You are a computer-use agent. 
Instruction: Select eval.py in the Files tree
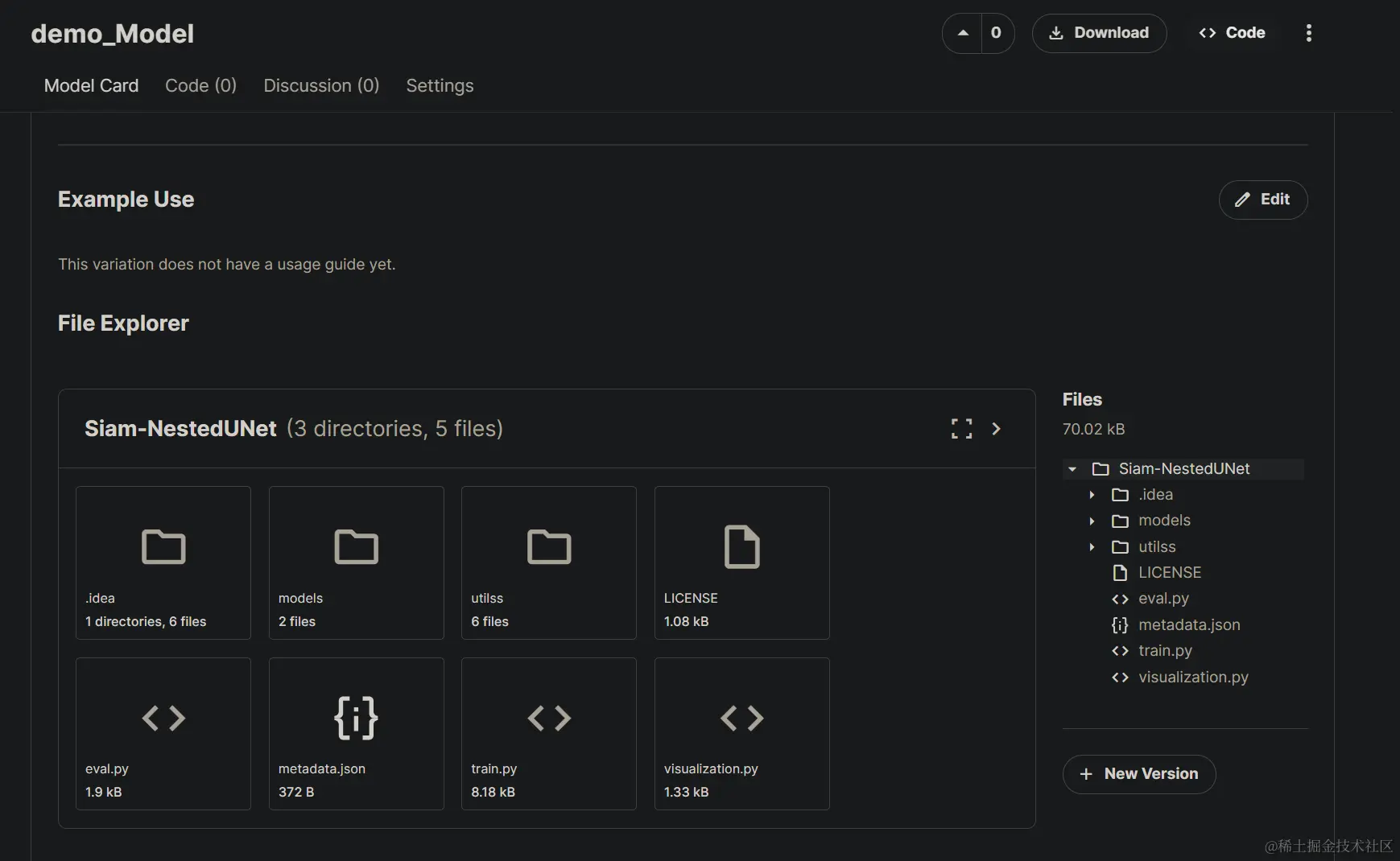1163,599
